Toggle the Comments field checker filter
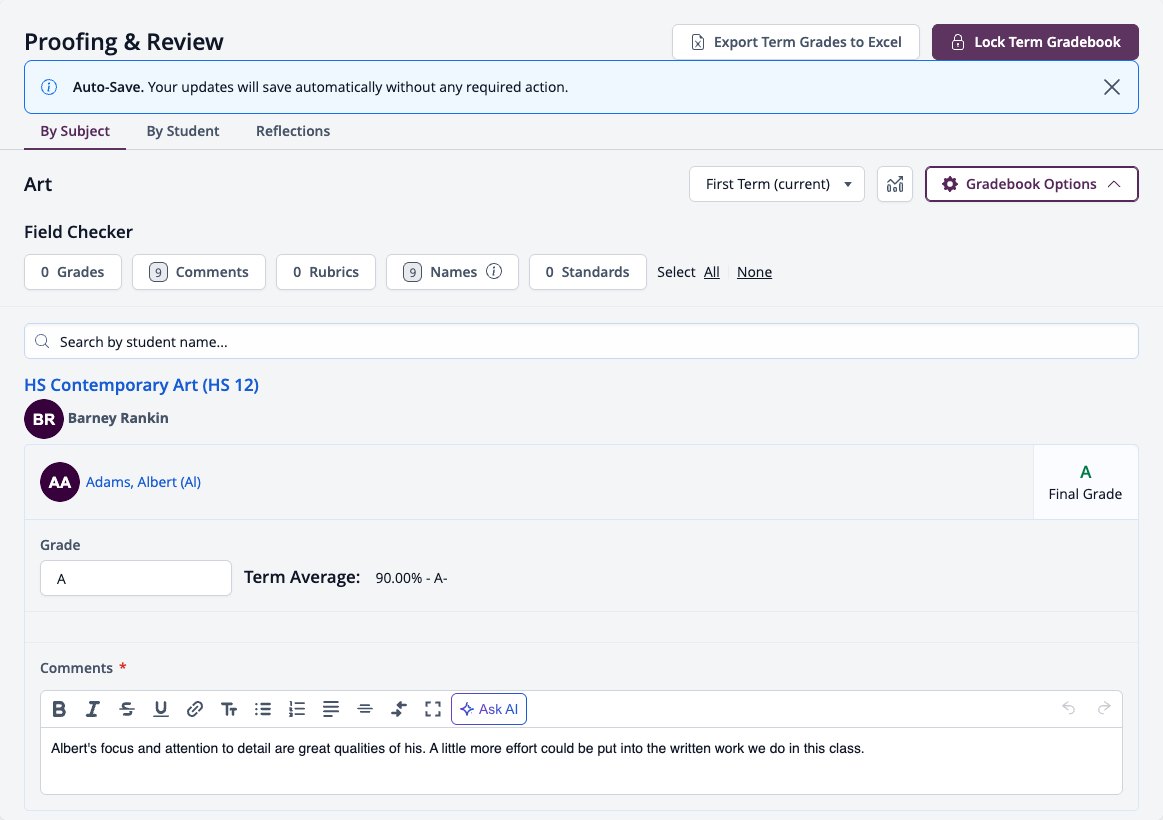1163x820 pixels. [x=199, y=272]
